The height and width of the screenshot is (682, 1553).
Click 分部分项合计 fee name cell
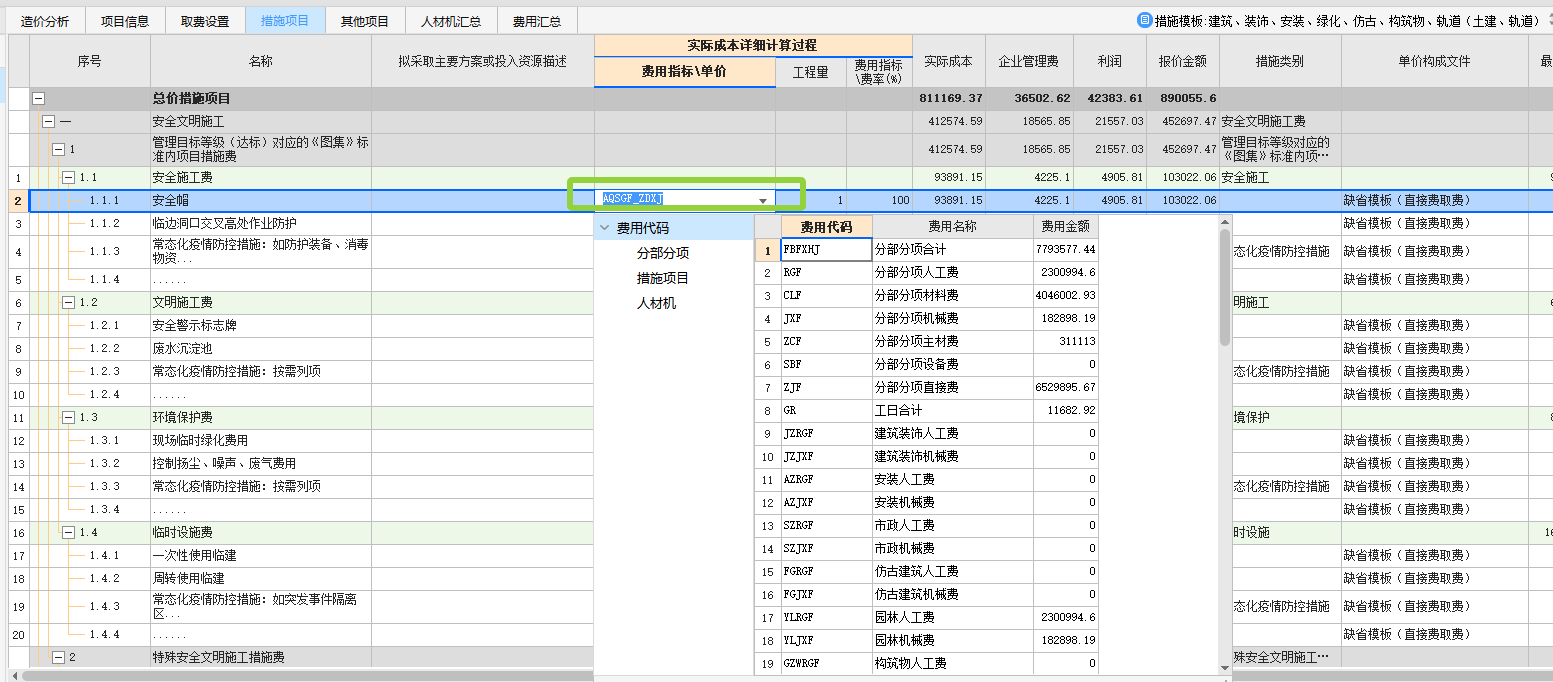(x=953, y=249)
